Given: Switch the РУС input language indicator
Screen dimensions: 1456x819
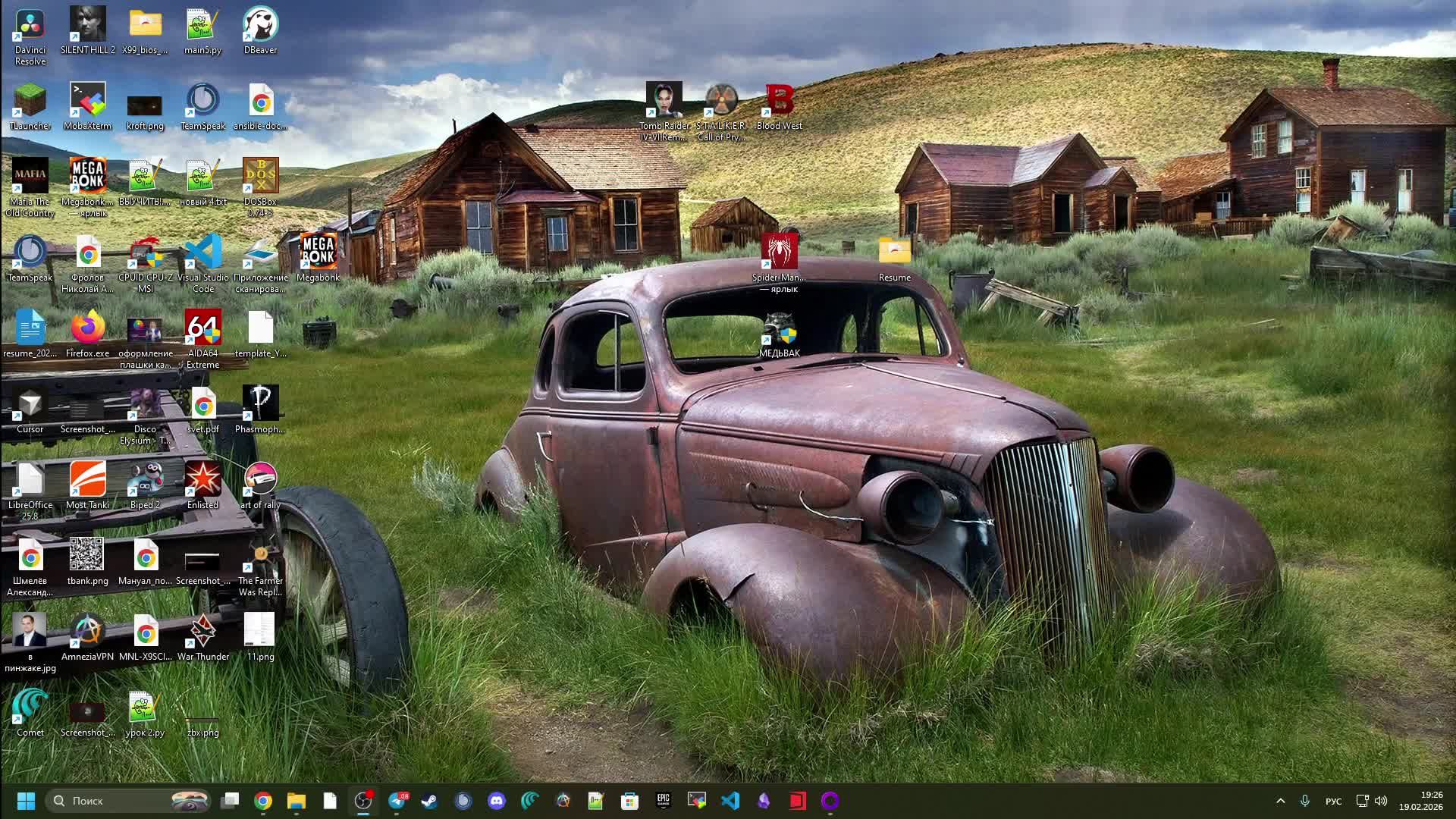Looking at the screenshot, I should point(1333,801).
